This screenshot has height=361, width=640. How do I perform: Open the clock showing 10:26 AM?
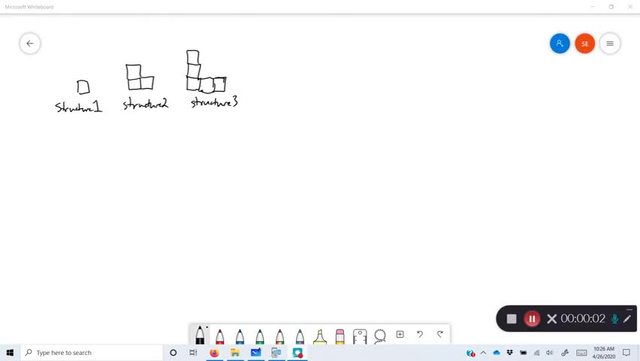(604, 352)
